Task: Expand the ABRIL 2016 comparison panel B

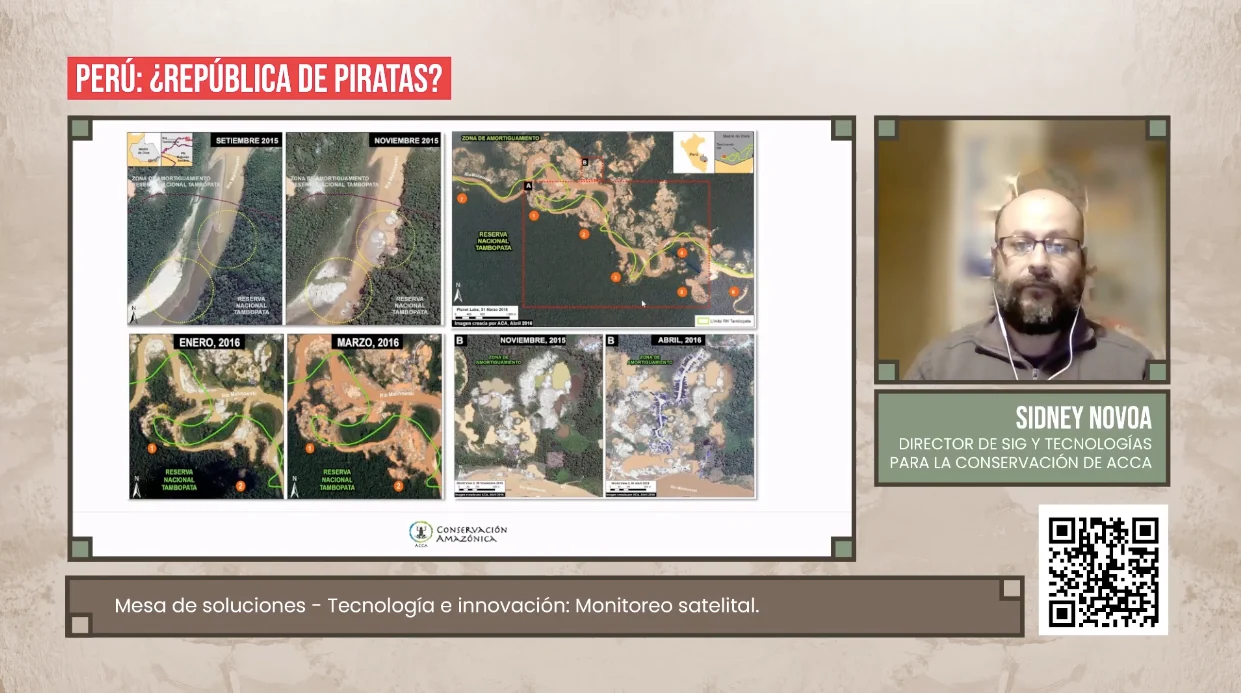Action: click(675, 415)
